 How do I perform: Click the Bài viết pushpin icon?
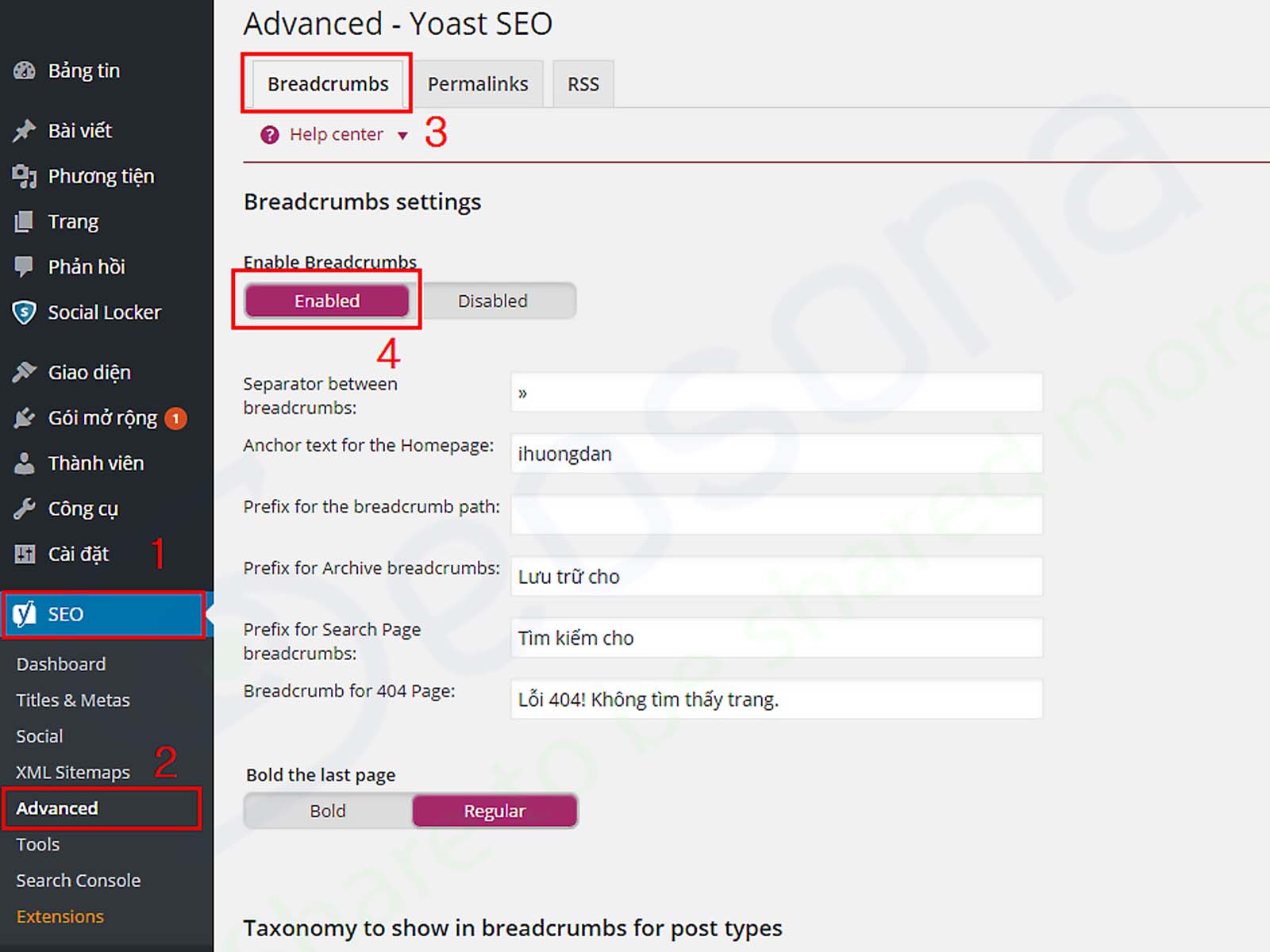25,130
